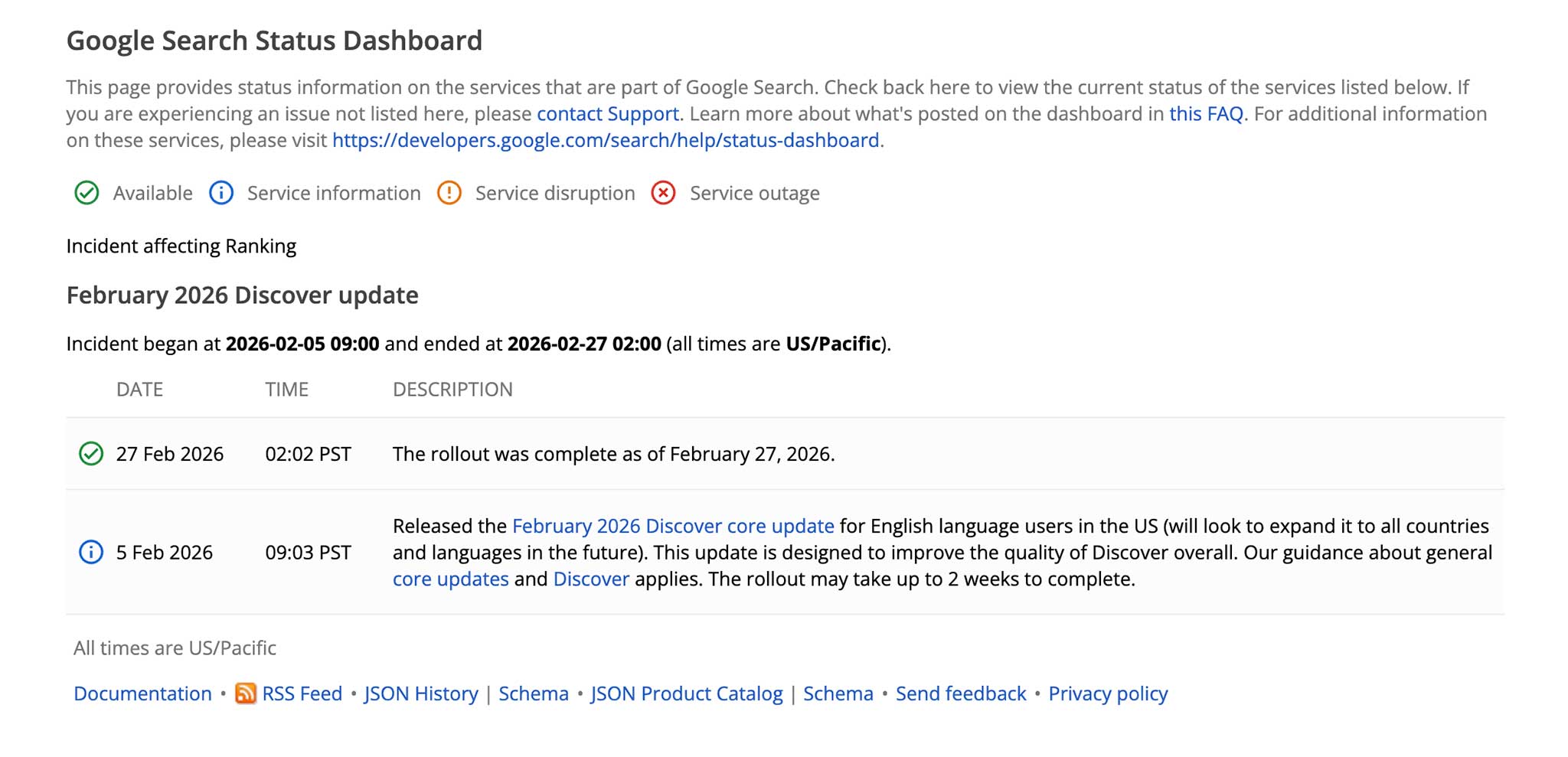
Task: Click the orange RSS feed icon
Action: [246, 693]
